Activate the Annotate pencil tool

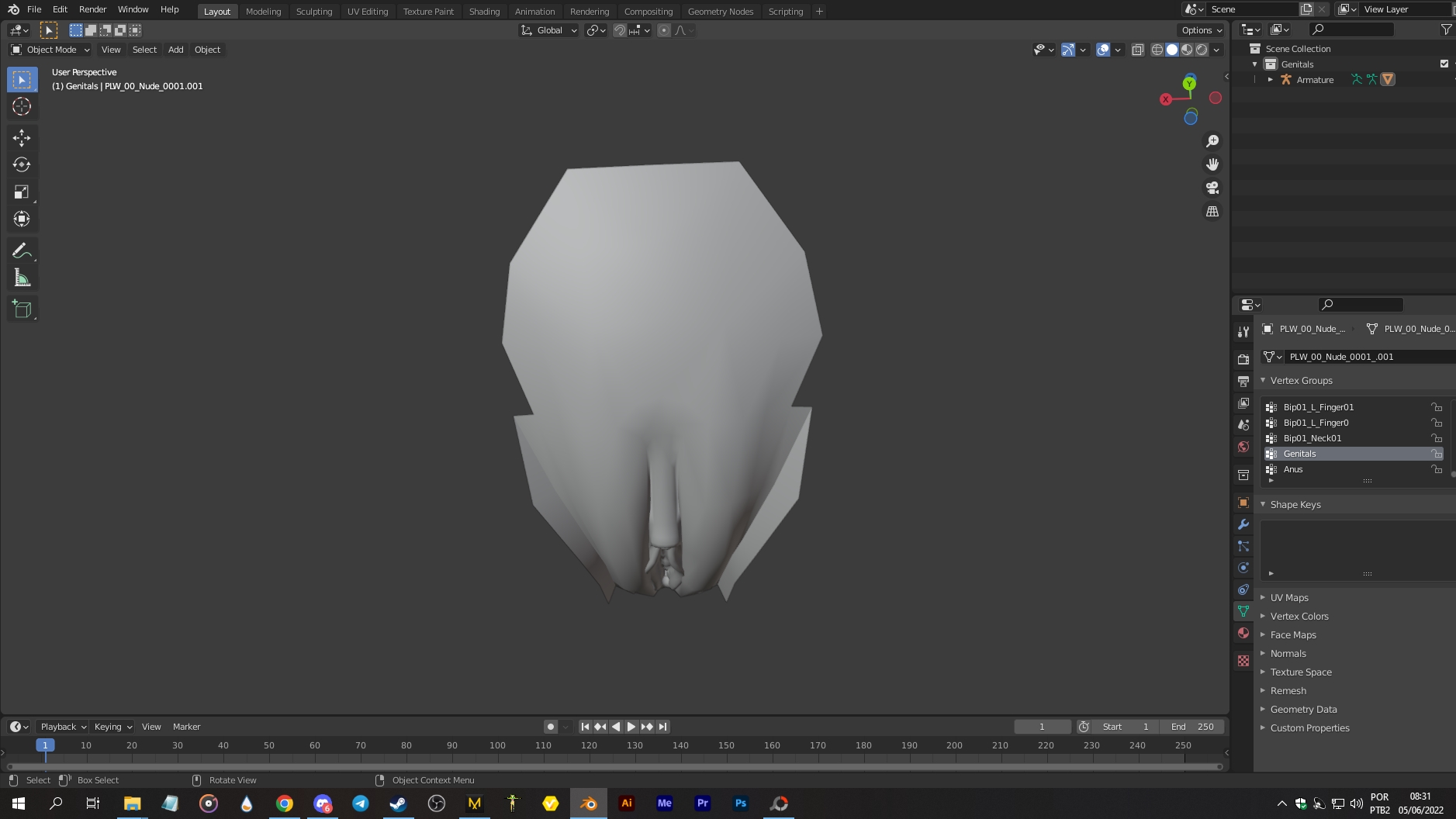coord(22,251)
